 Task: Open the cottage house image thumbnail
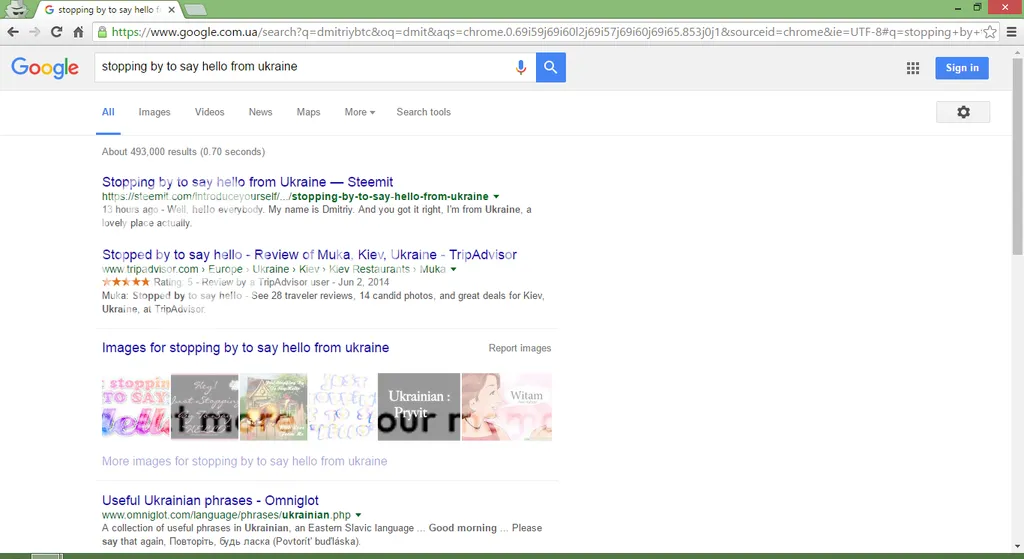tap(274, 407)
